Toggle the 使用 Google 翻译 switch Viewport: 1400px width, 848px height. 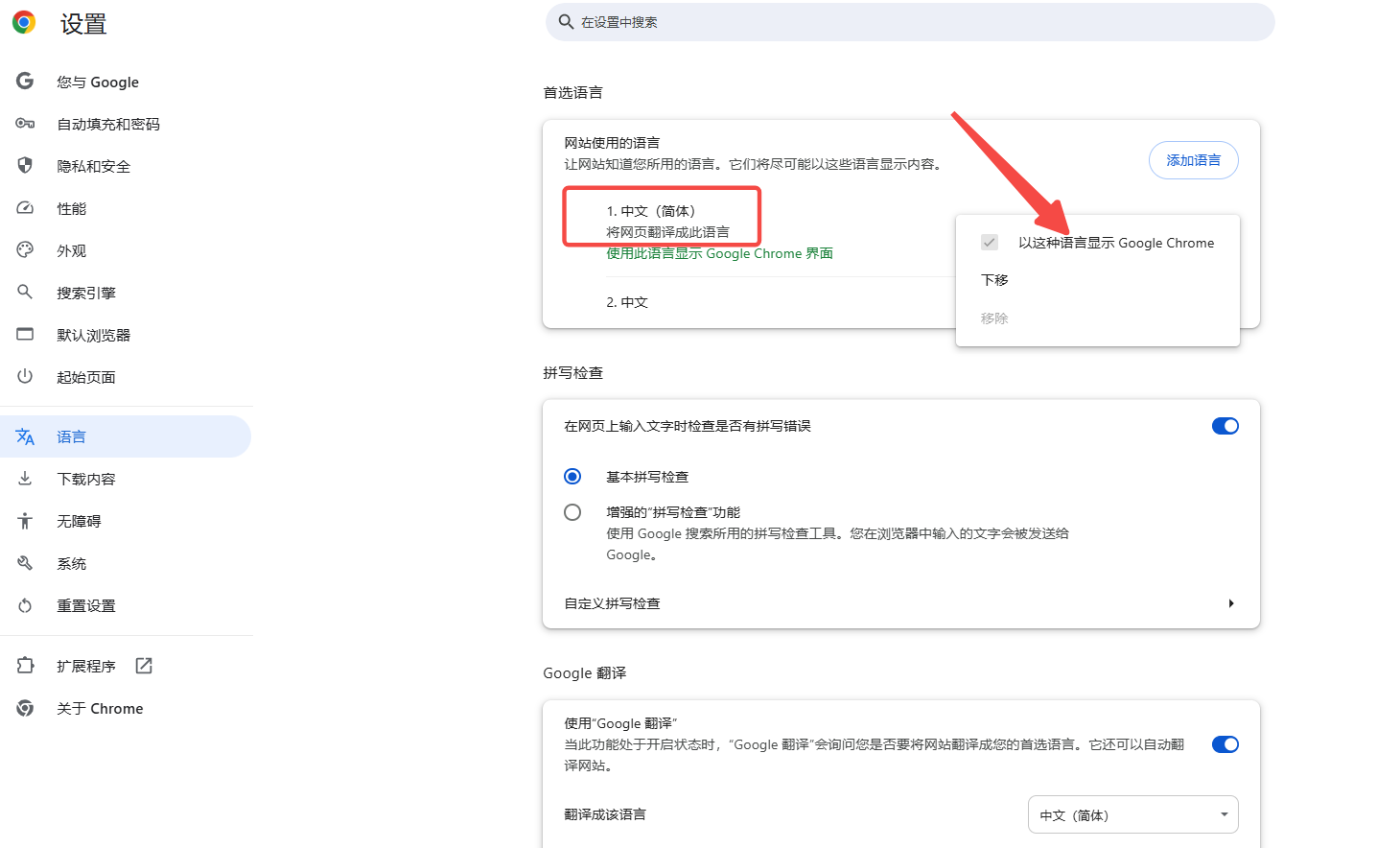pyautogui.click(x=1225, y=744)
